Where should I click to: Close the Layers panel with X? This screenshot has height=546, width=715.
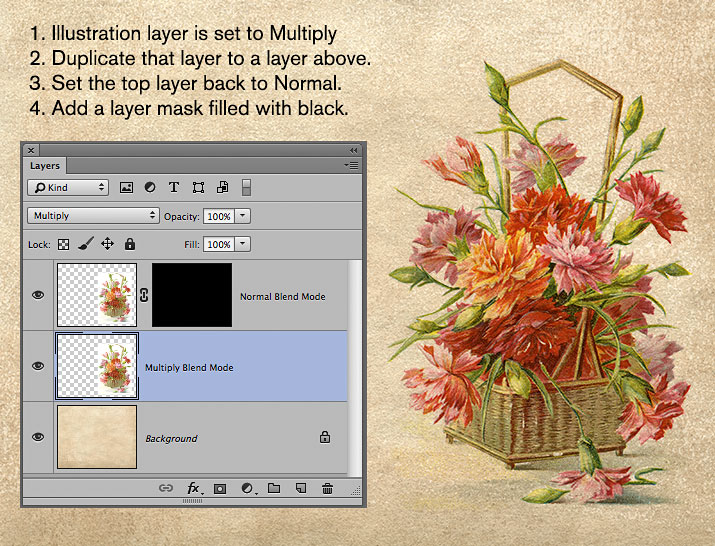pos(31,150)
